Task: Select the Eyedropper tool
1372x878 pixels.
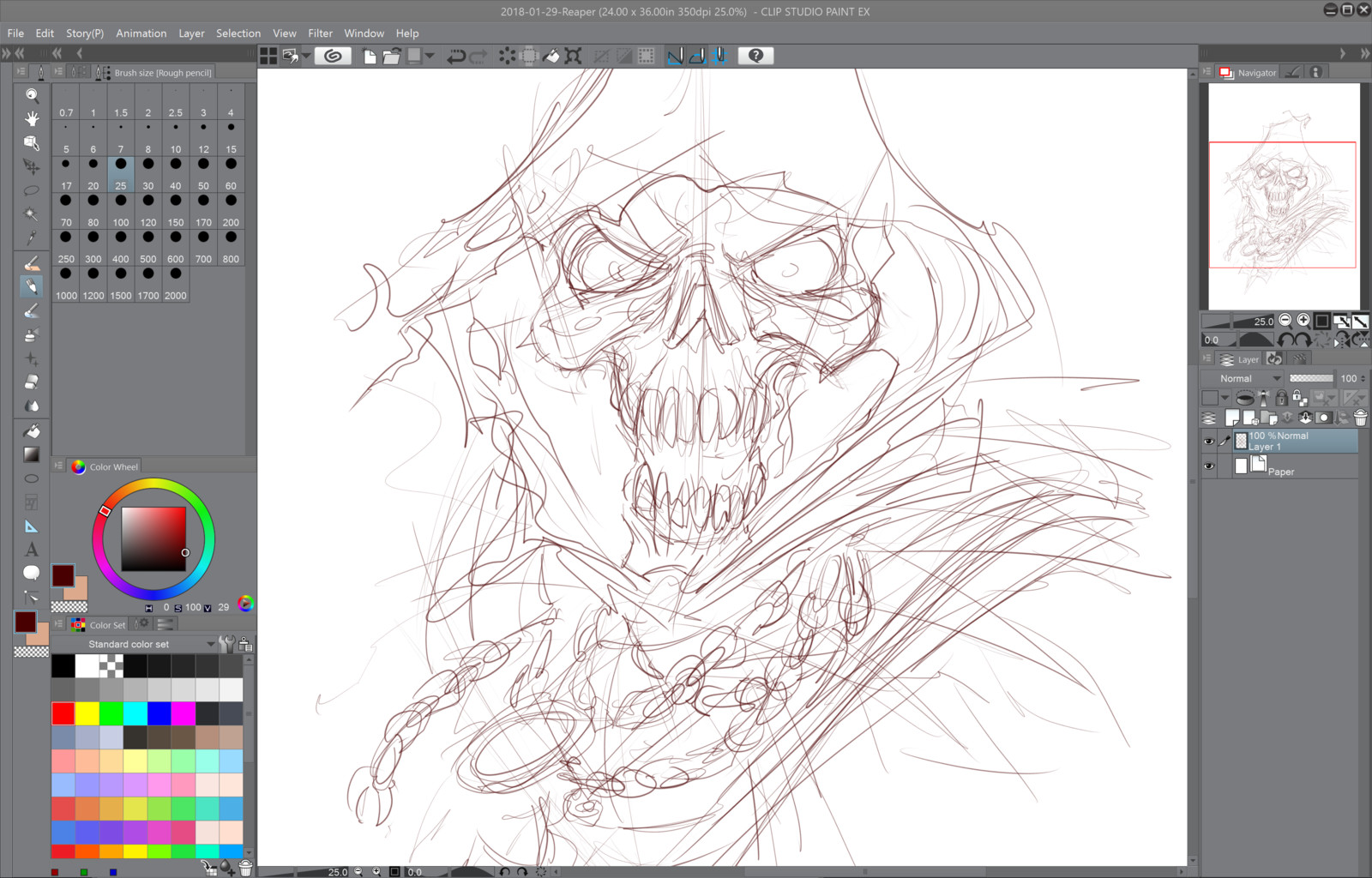Action: pyautogui.click(x=32, y=238)
